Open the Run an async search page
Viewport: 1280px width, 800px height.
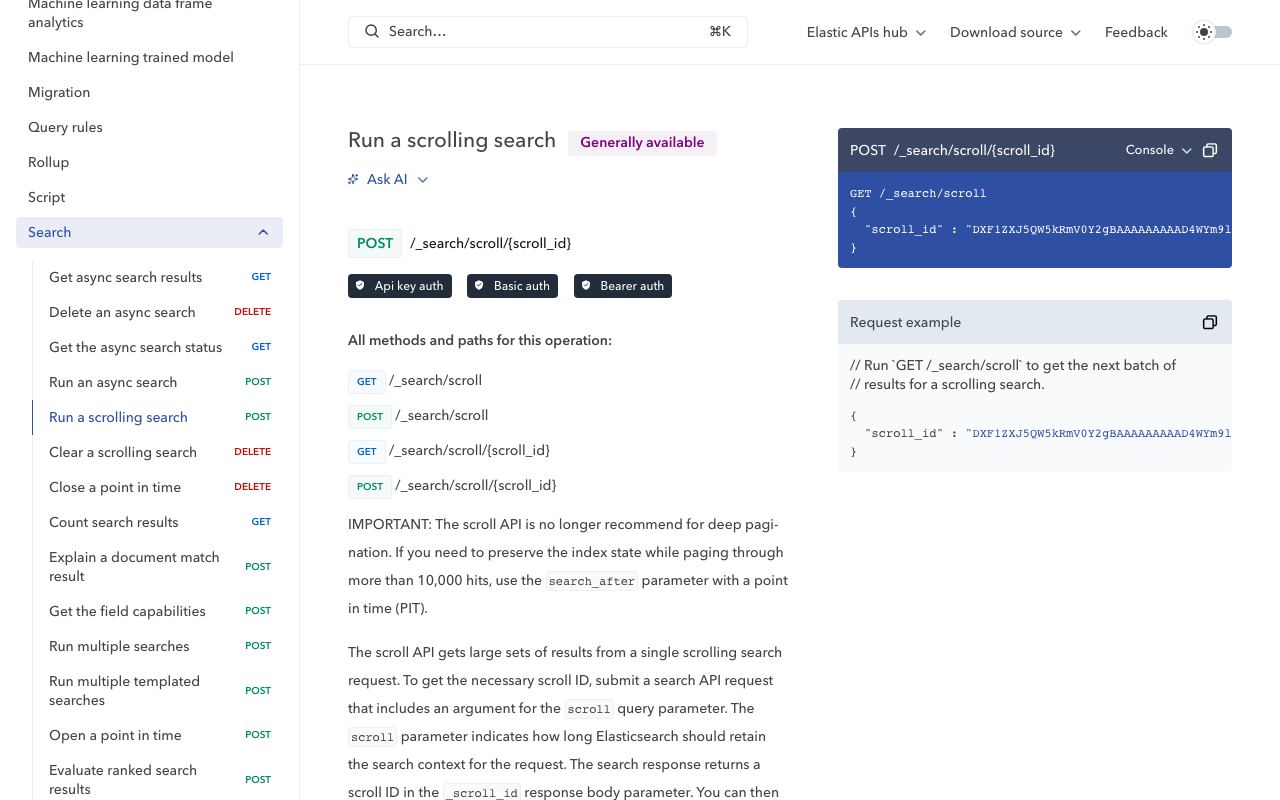pyautogui.click(x=113, y=382)
